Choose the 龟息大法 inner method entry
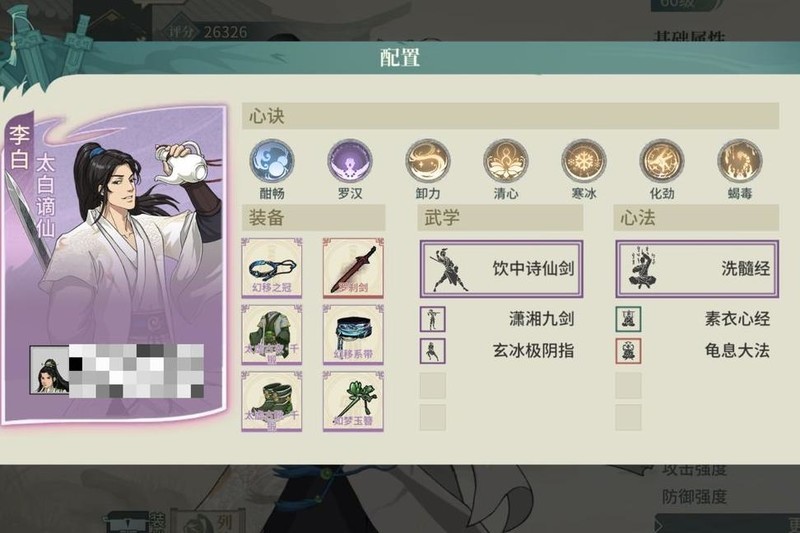The height and width of the screenshot is (533, 800). click(x=693, y=351)
